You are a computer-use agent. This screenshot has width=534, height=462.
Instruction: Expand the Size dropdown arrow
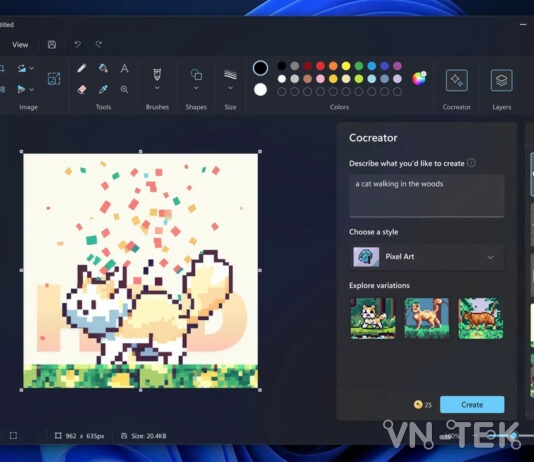coord(230,88)
